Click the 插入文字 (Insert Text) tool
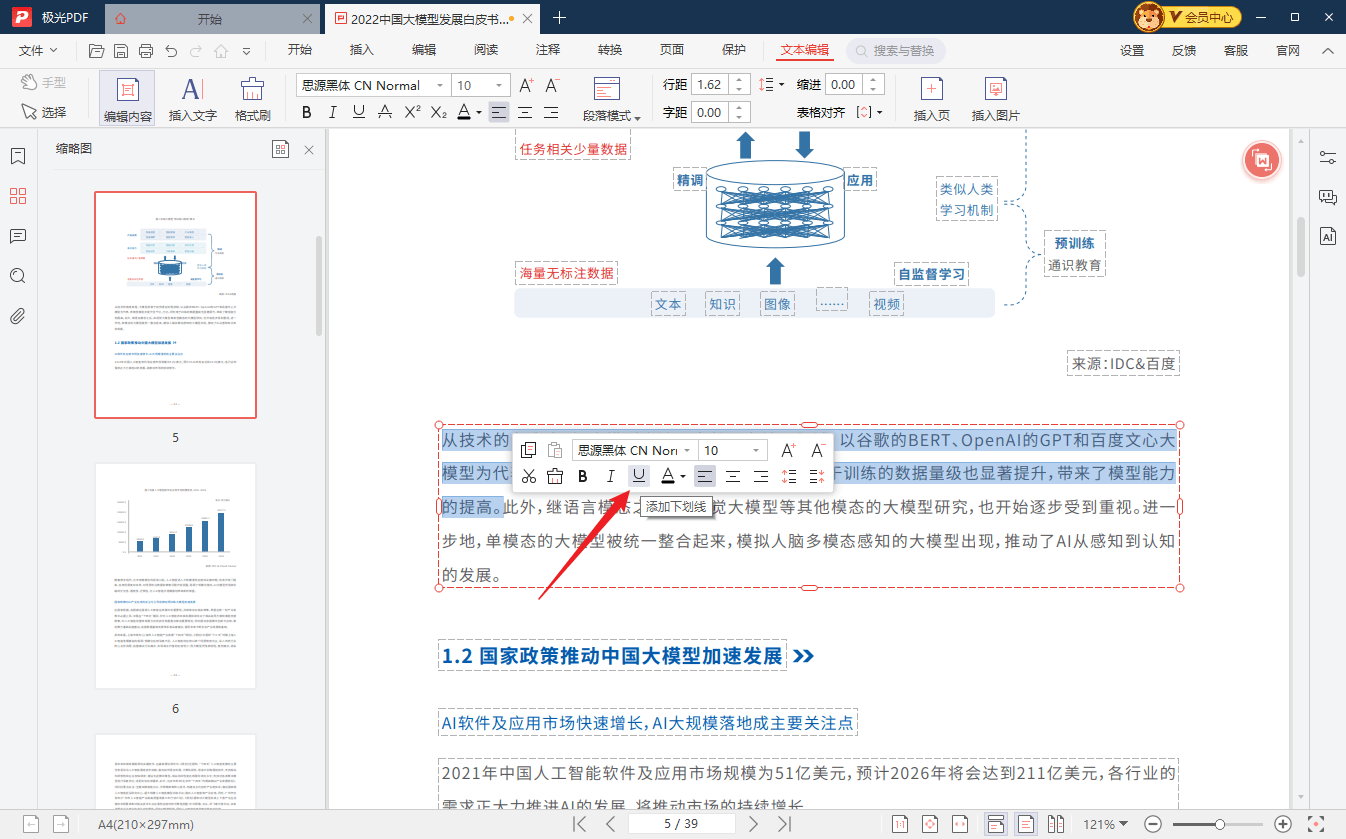The width and height of the screenshot is (1346, 839). tap(192, 99)
